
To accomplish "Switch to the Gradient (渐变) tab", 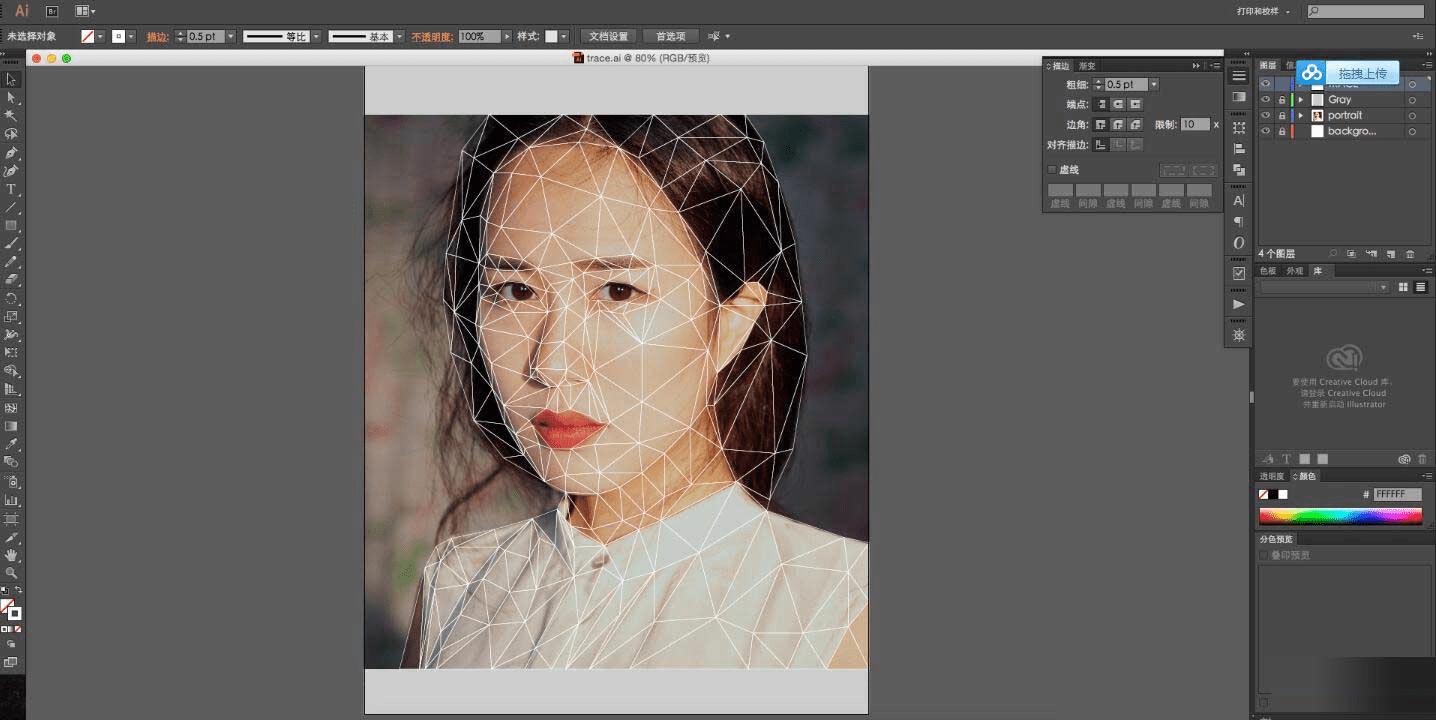I will (x=1086, y=66).
